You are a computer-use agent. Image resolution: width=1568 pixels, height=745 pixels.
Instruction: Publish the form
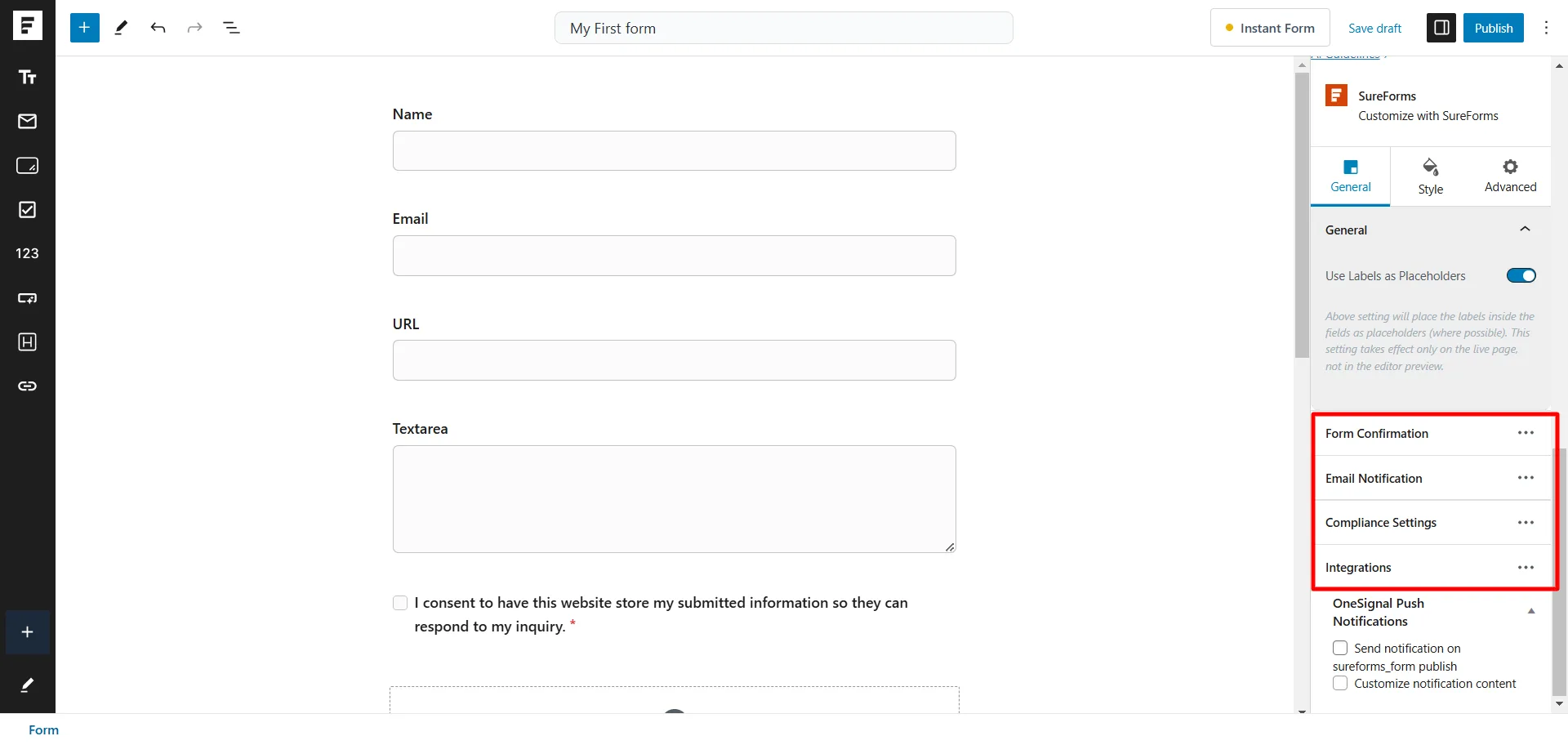pyautogui.click(x=1493, y=27)
